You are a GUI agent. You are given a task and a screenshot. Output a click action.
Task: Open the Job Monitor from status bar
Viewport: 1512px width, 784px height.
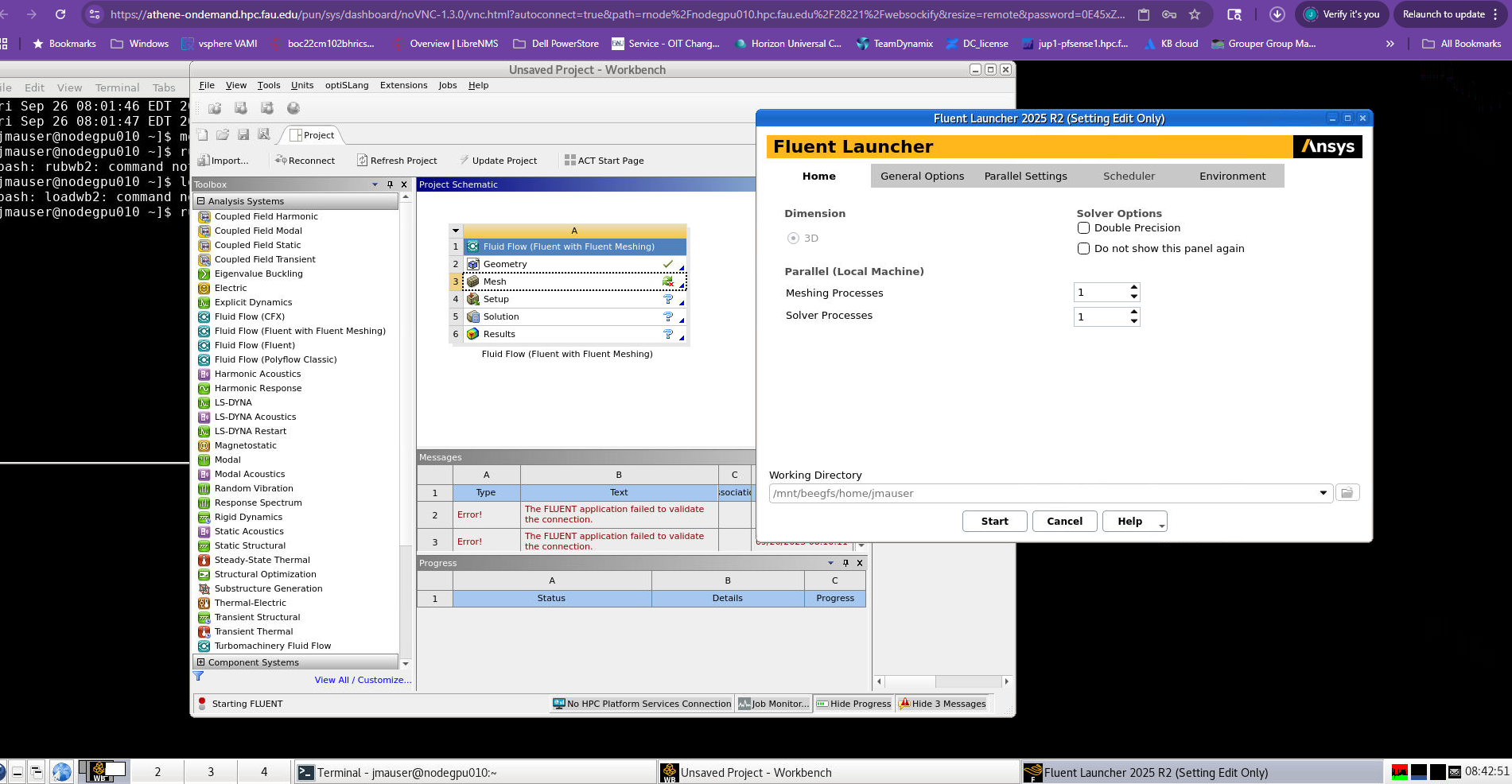click(774, 704)
